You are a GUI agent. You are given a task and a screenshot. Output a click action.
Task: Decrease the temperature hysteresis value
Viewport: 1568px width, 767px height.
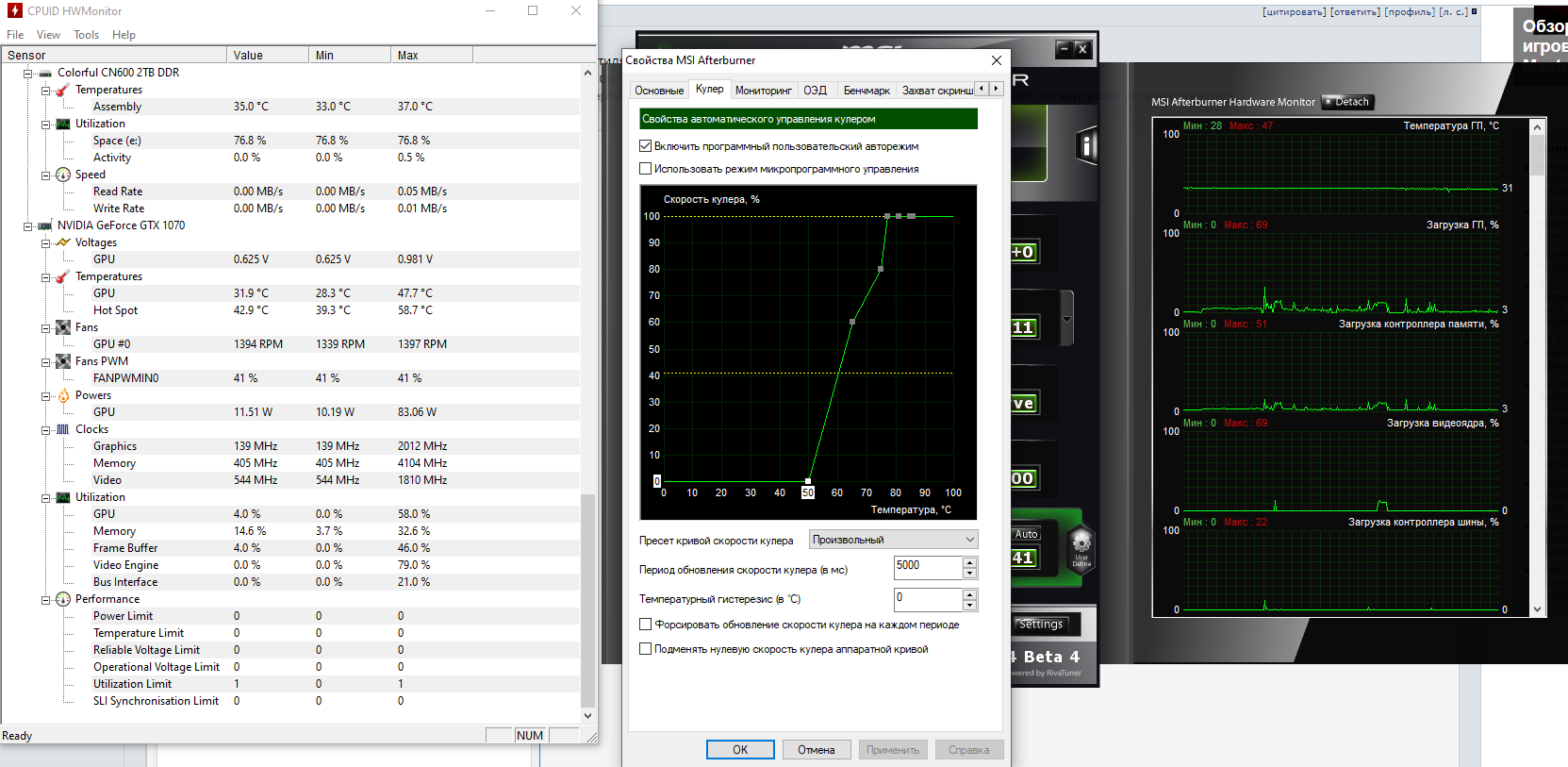(969, 605)
